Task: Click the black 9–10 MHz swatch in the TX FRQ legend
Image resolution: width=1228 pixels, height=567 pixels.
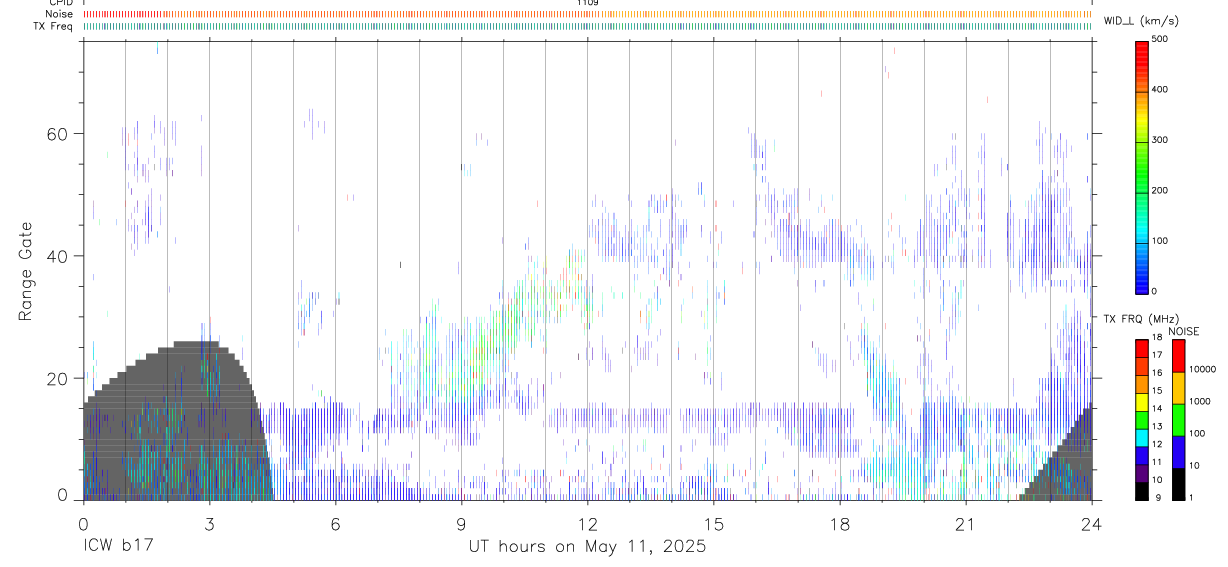Action: pyautogui.click(x=1142, y=490)
